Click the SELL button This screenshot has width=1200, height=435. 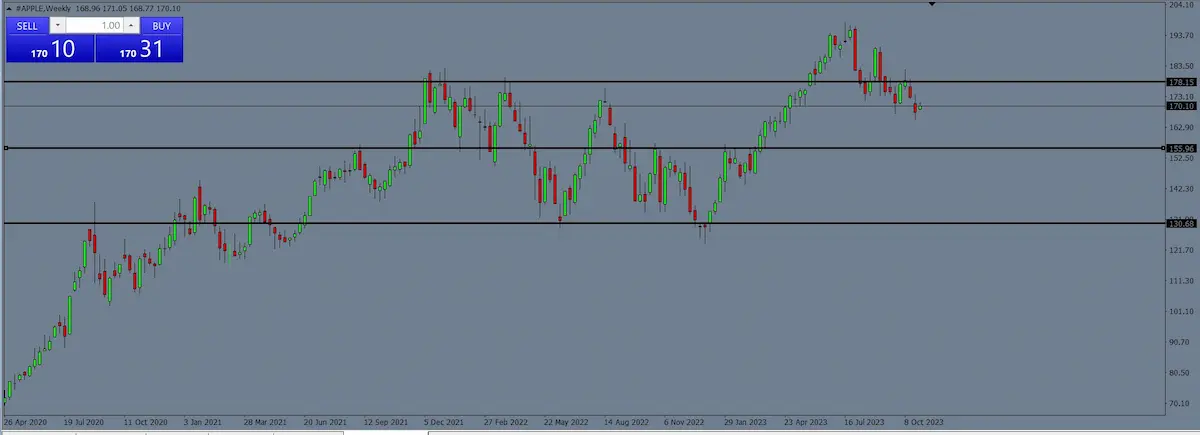(26, 25)
